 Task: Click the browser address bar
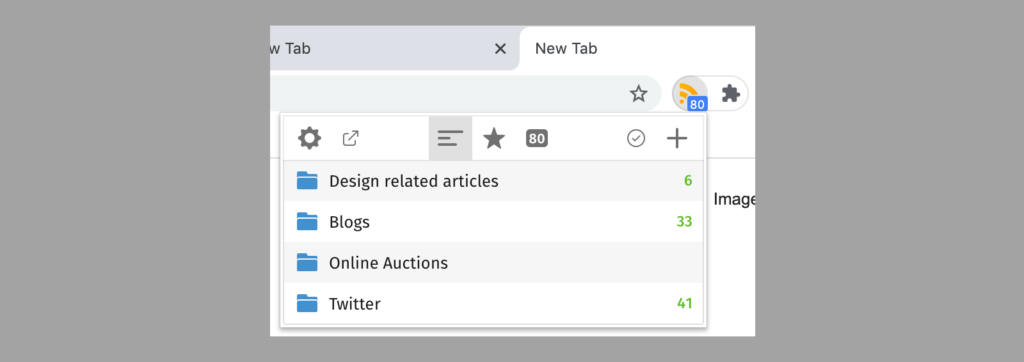446,94
